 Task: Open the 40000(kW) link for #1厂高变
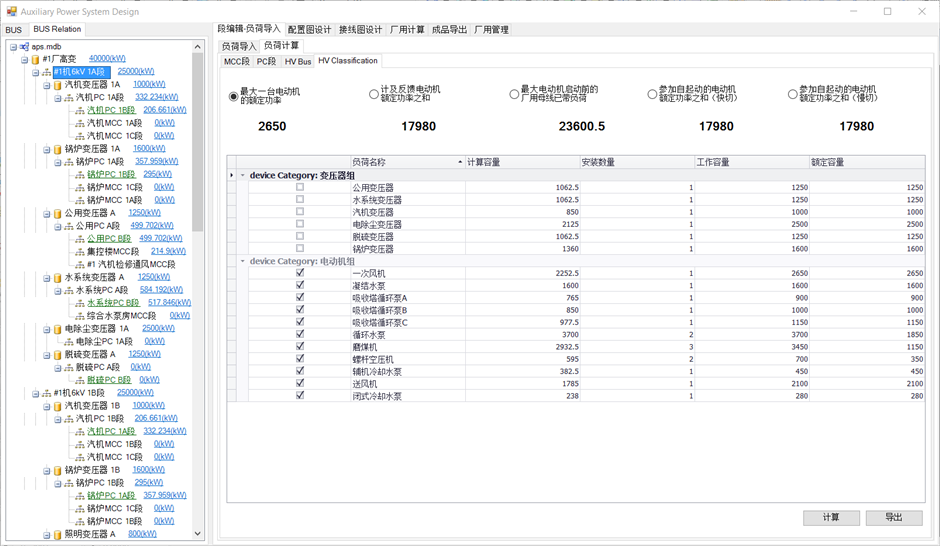(107, 59)
